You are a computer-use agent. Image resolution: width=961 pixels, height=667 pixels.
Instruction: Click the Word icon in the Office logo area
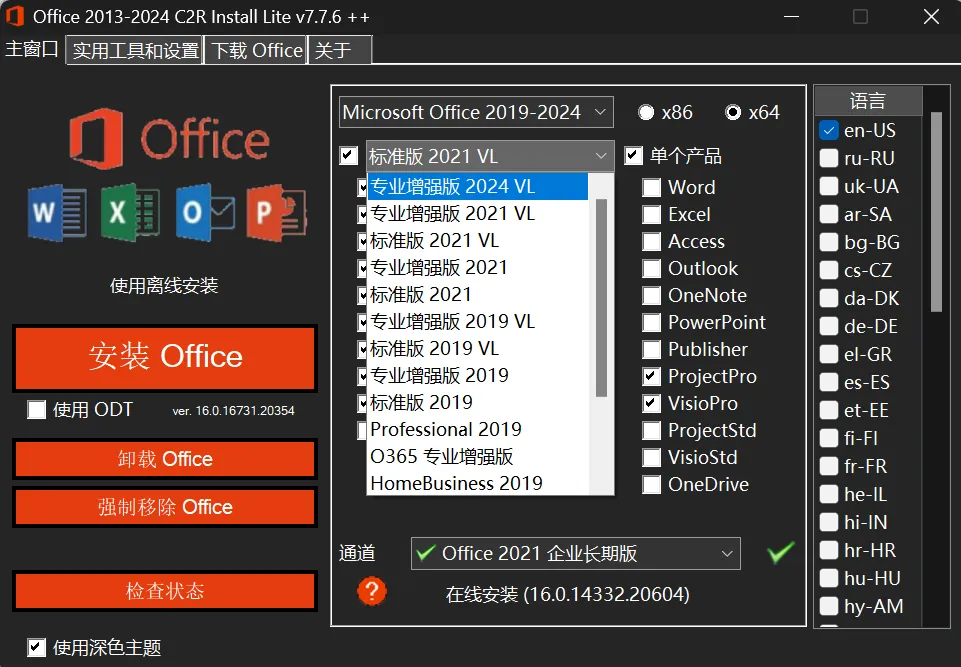click(57, 213)
